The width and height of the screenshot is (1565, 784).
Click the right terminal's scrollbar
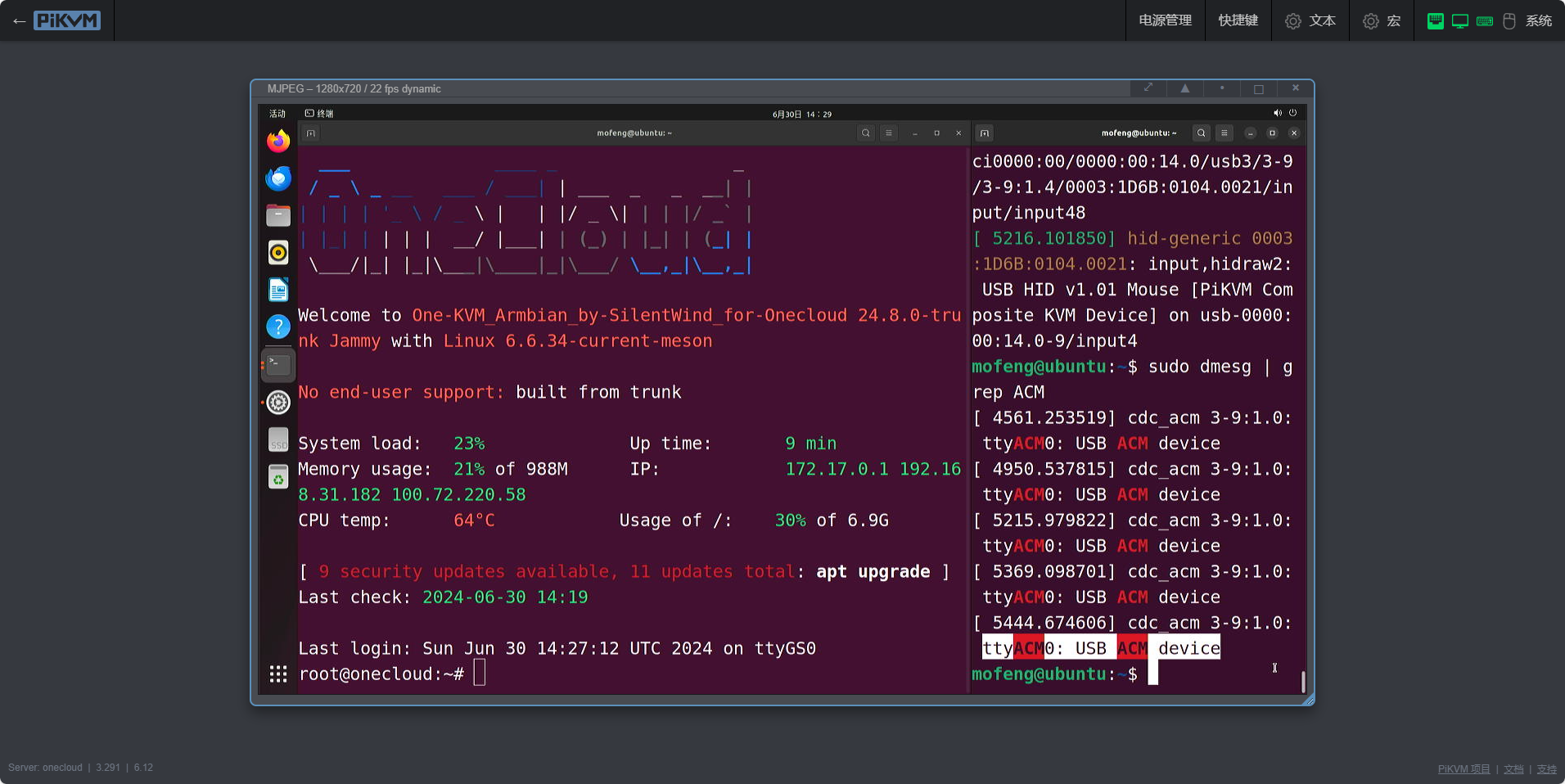[x=1302, y=681]
